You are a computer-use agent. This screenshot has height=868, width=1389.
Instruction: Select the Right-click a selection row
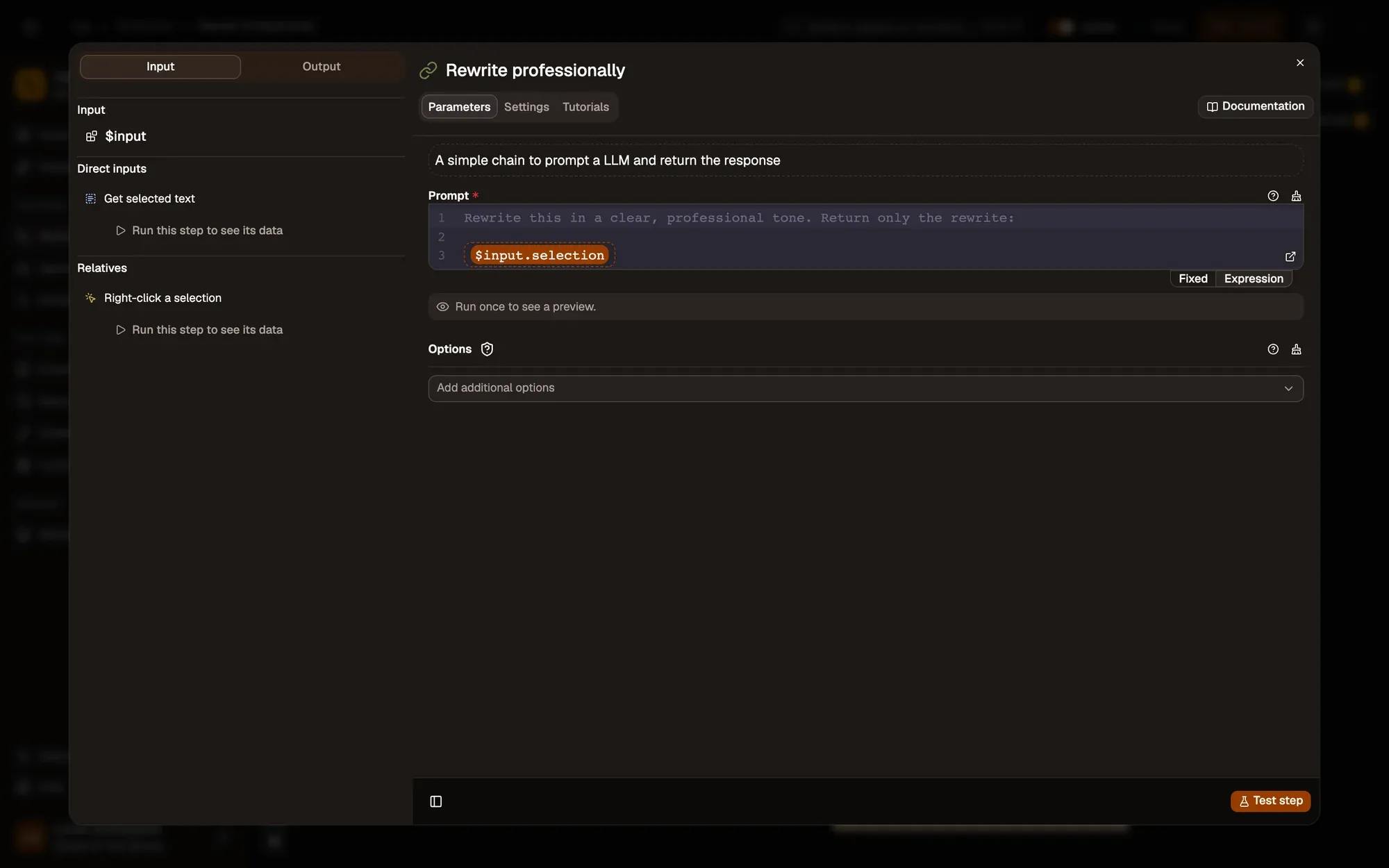163,298
